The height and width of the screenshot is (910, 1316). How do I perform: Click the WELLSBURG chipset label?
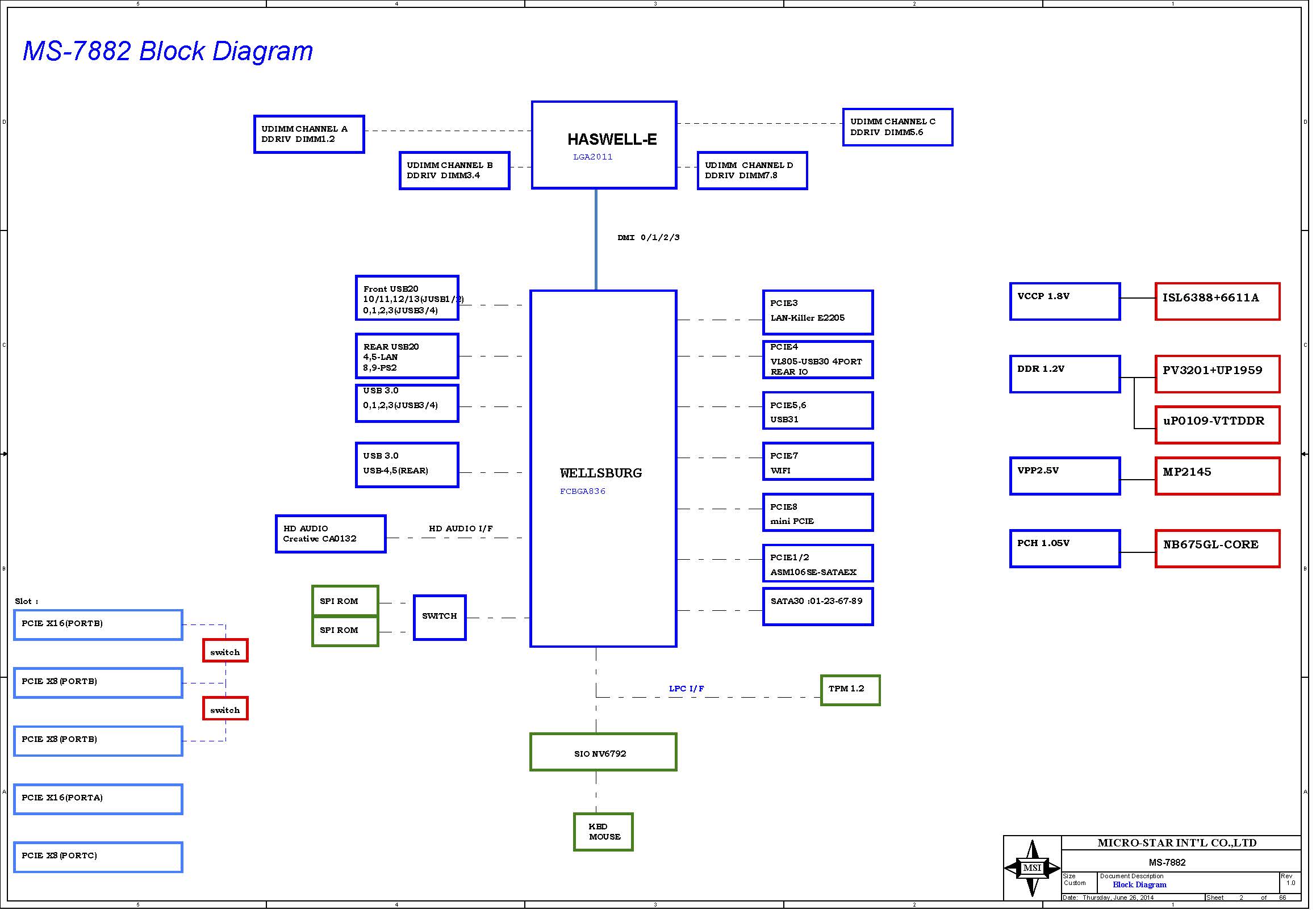coord(601,473)
